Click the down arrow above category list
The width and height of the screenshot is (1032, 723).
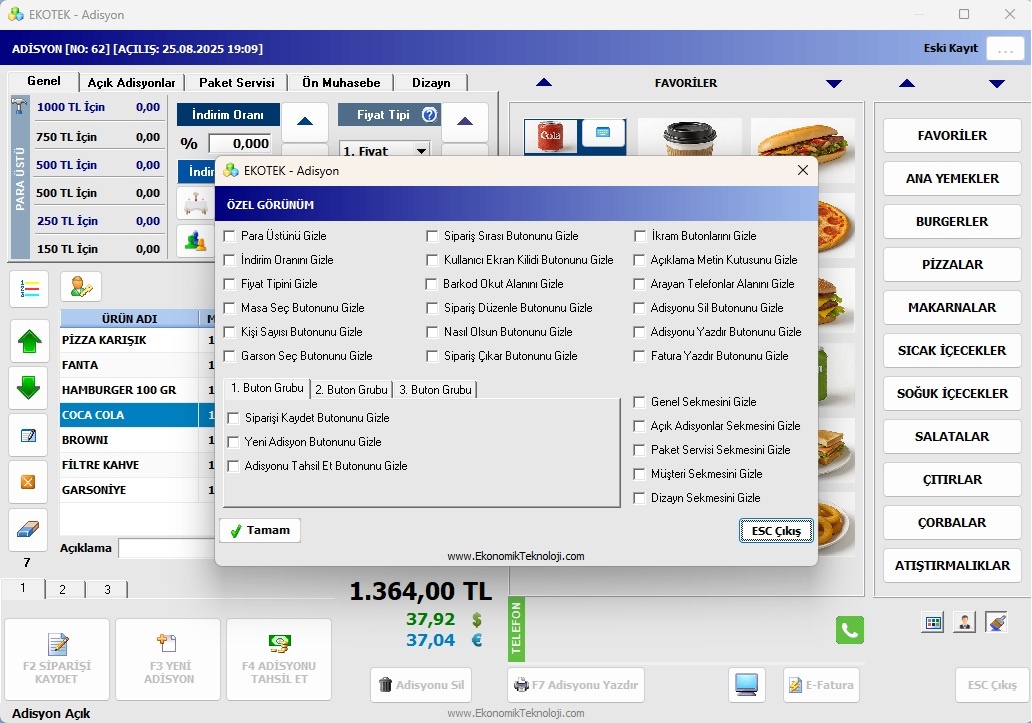pos(997,84)
